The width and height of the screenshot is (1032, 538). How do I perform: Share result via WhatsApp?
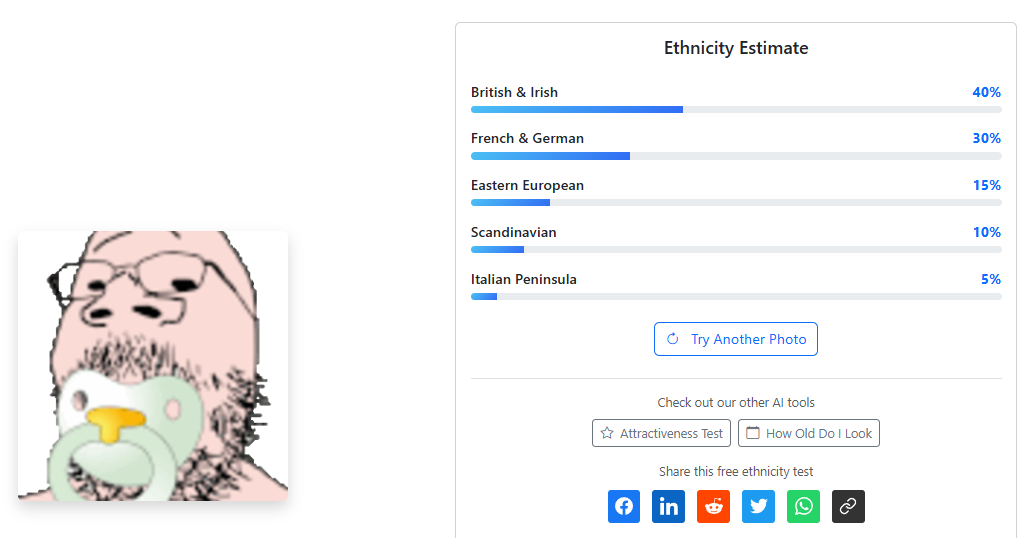coord(803,506)
